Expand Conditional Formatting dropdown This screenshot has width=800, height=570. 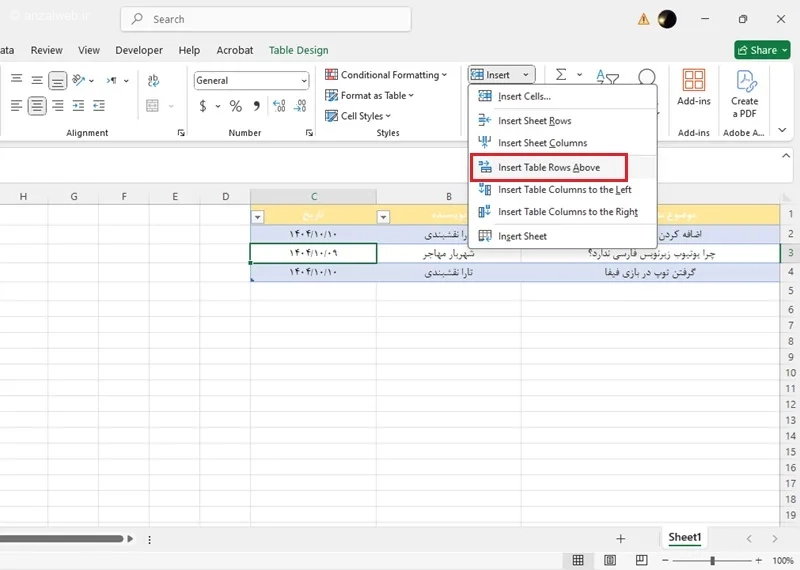point(386,75)
